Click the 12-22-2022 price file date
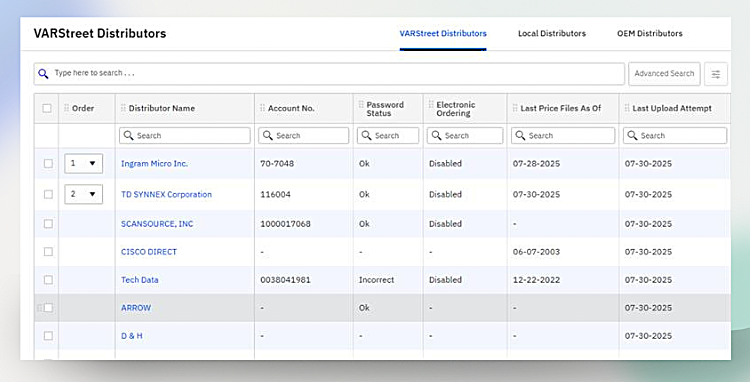750x382 pixels. (536, 280)
